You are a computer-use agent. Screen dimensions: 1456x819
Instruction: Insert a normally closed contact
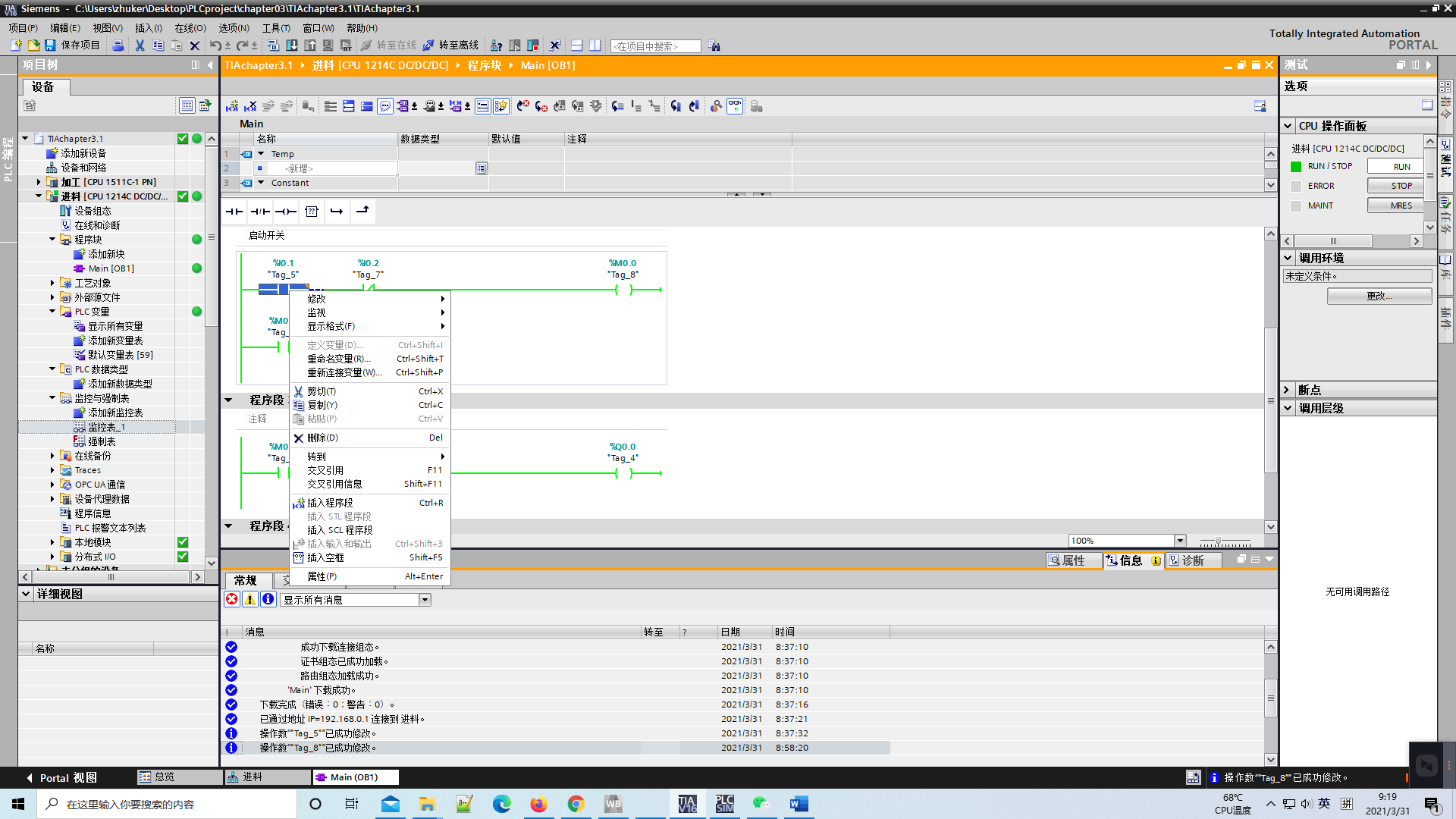[260, 212]
